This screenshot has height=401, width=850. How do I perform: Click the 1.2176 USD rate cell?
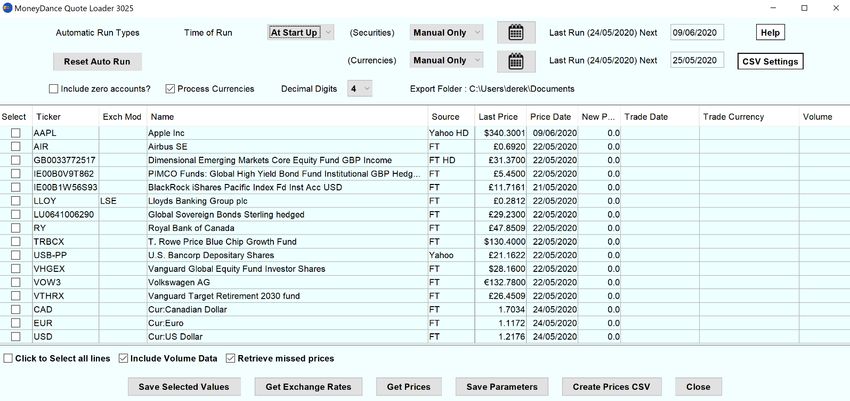tap(499, 337)
